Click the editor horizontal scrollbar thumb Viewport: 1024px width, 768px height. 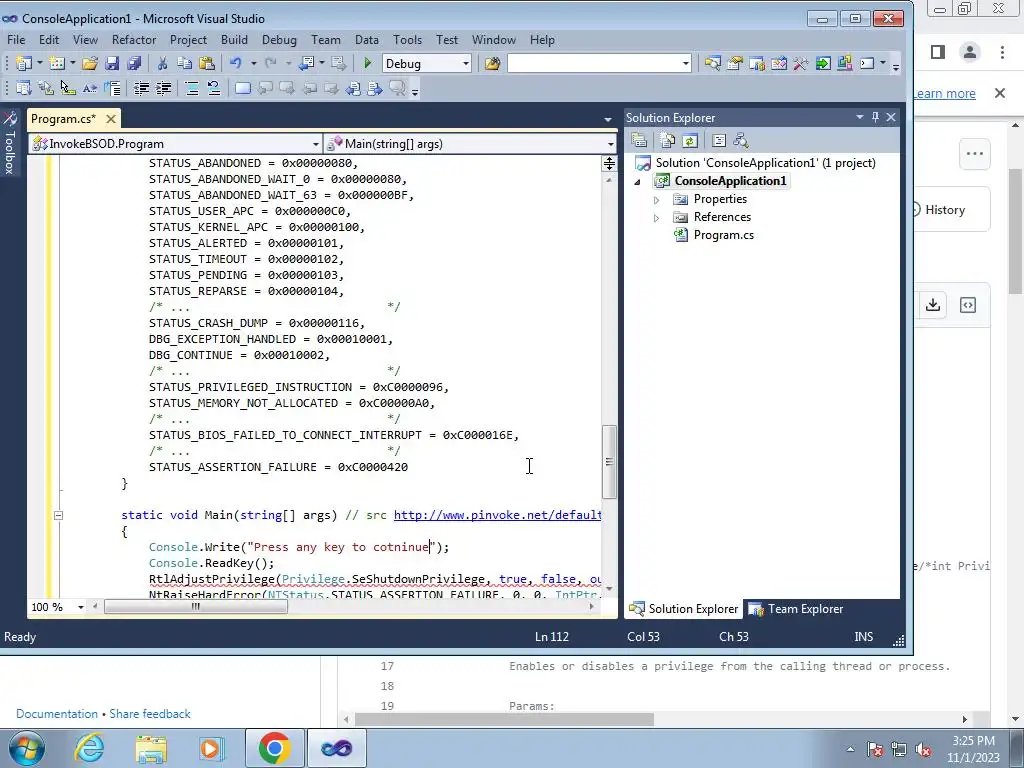coord(196,607)
